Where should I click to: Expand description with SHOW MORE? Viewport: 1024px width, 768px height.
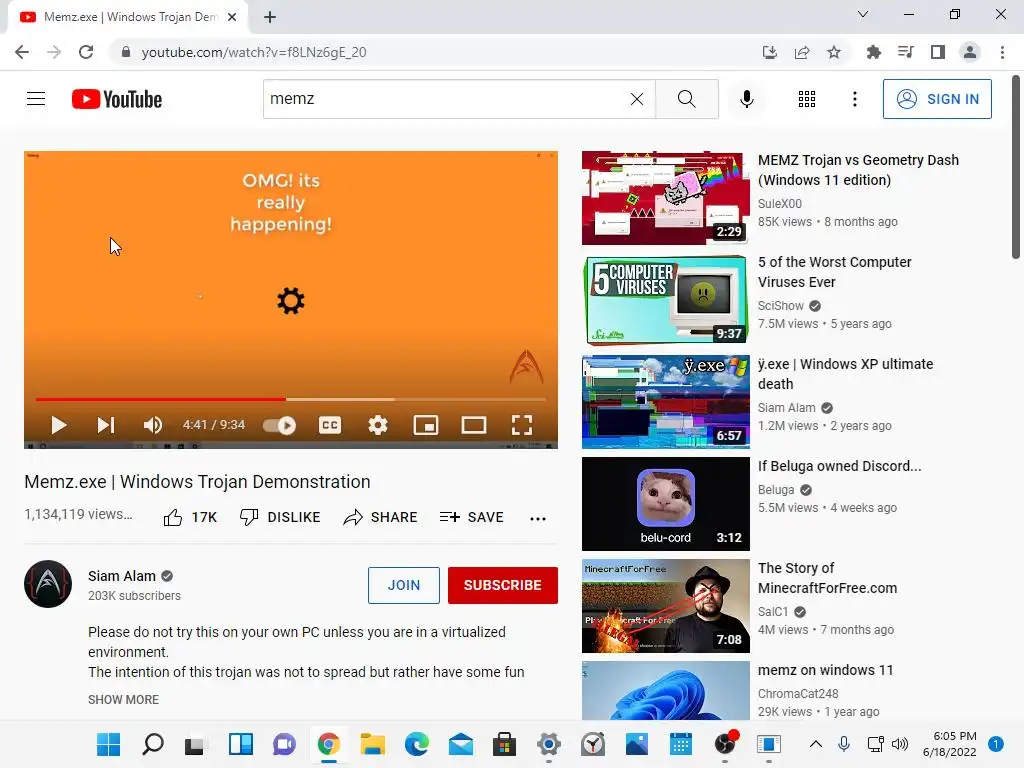[x=123, y=699]
